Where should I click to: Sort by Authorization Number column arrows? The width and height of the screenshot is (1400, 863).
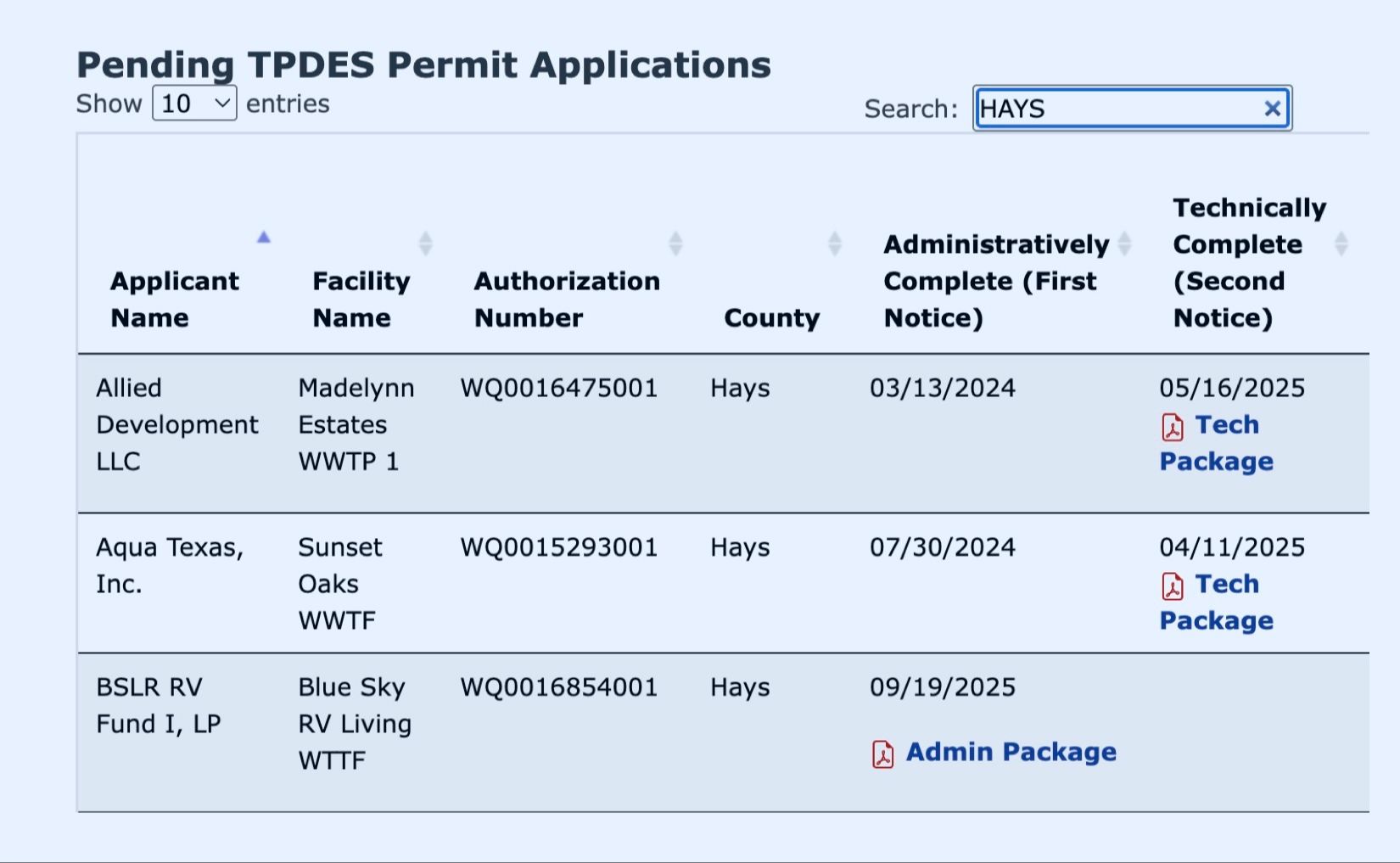tap(675, 244)
